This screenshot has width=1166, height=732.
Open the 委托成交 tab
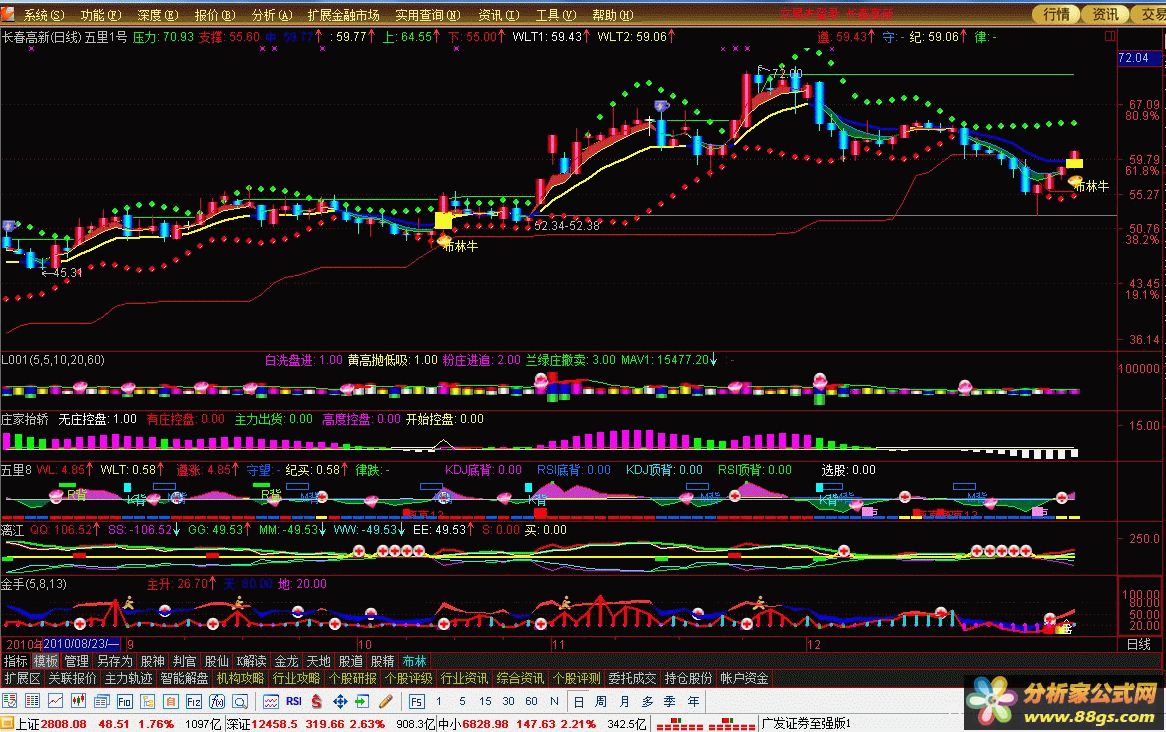point(632,678)
